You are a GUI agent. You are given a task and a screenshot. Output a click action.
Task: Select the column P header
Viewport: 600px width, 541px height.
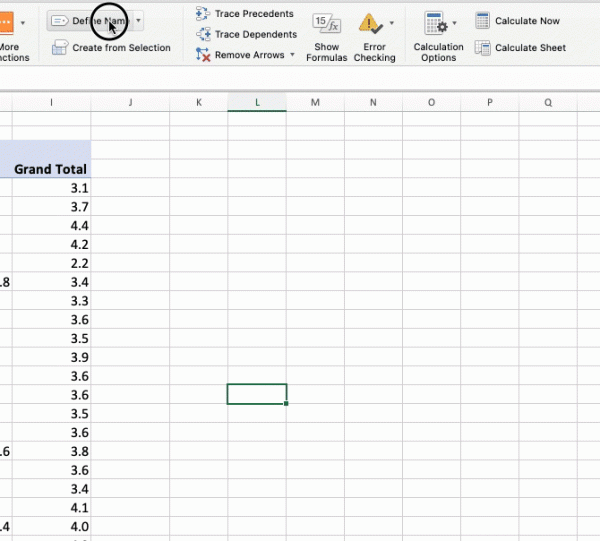click(x=489, y=102)
